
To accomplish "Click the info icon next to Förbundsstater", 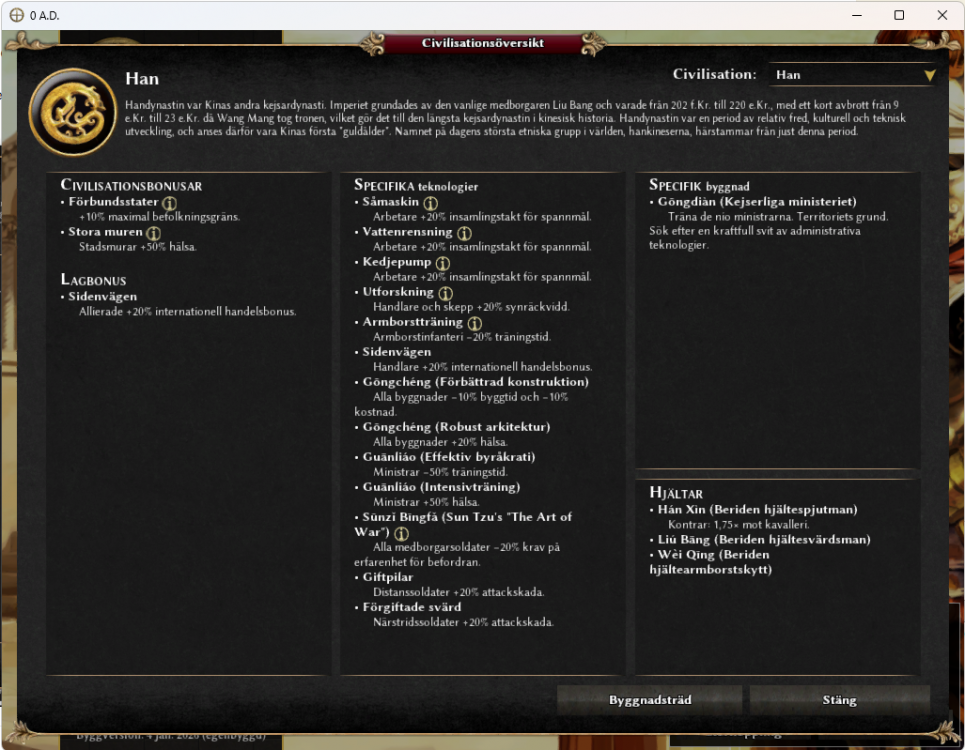I will pyautogui.click(x=169, y=202).
